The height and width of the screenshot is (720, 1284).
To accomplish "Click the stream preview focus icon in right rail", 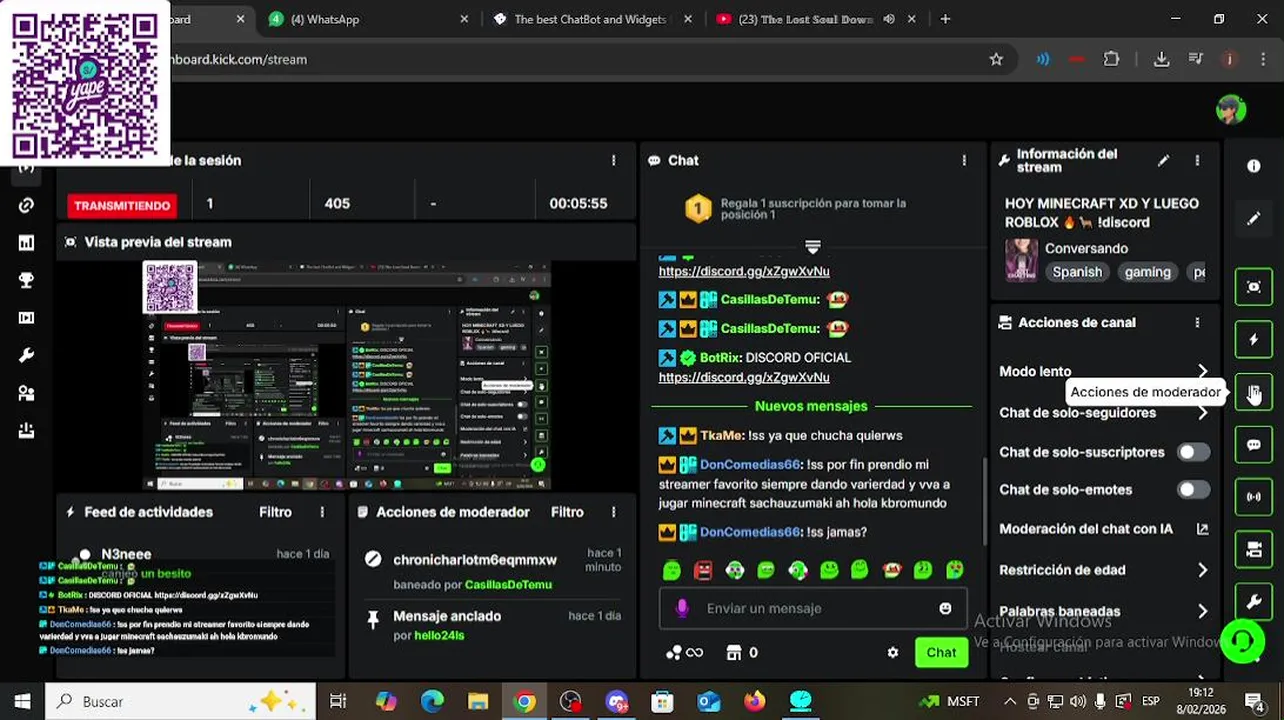I will [x=1254, y=287].
